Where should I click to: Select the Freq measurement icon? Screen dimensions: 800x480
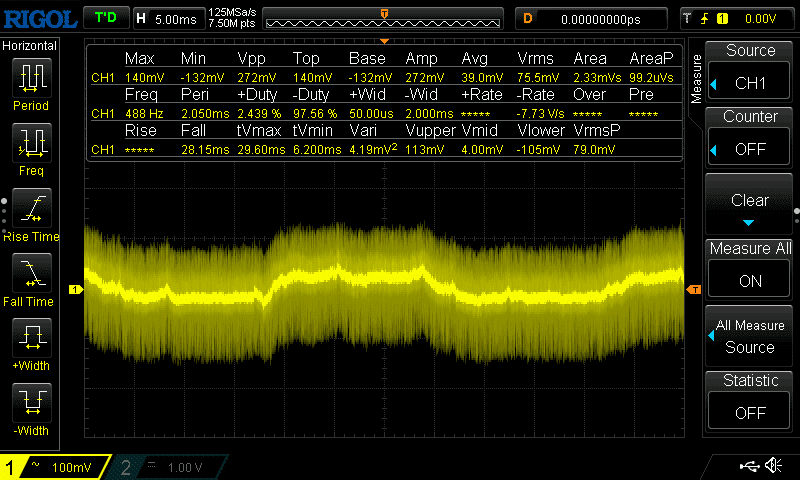coord(32,148)
